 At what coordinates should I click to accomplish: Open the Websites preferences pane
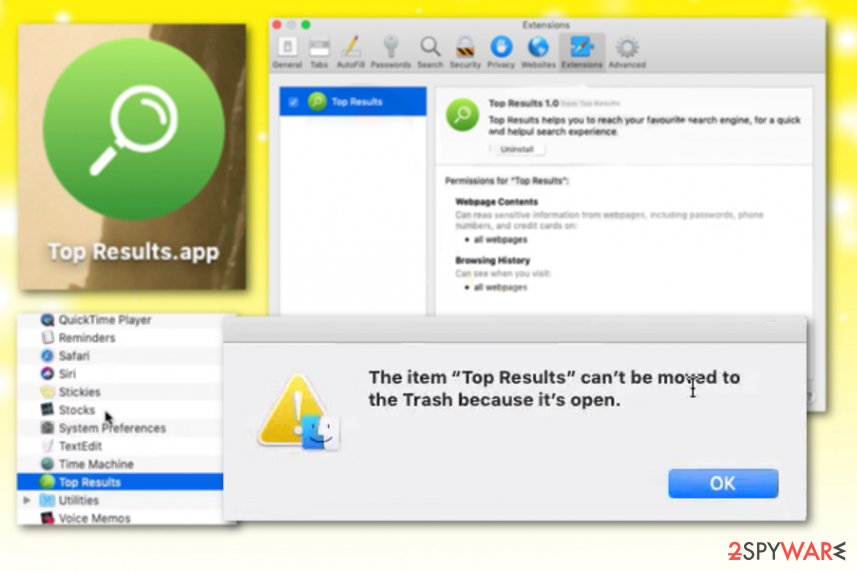point(538,52)
